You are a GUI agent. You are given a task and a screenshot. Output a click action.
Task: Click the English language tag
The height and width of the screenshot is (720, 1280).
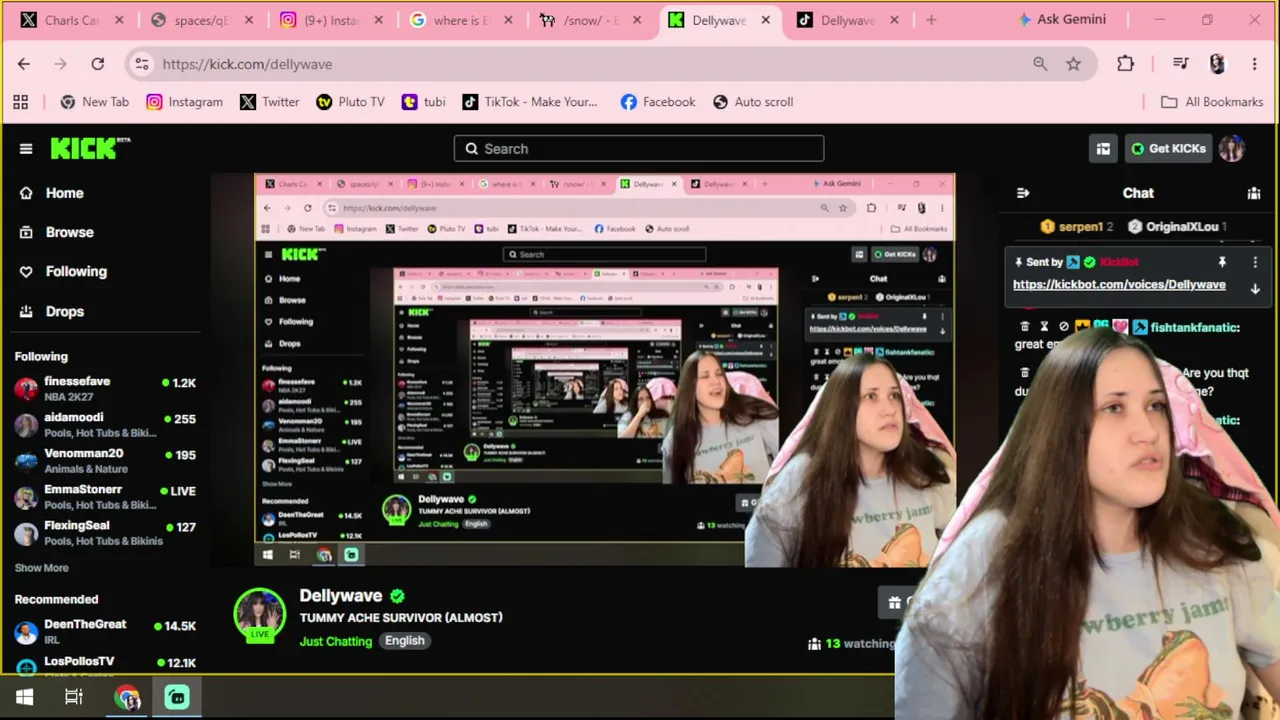tap(405, 641)
